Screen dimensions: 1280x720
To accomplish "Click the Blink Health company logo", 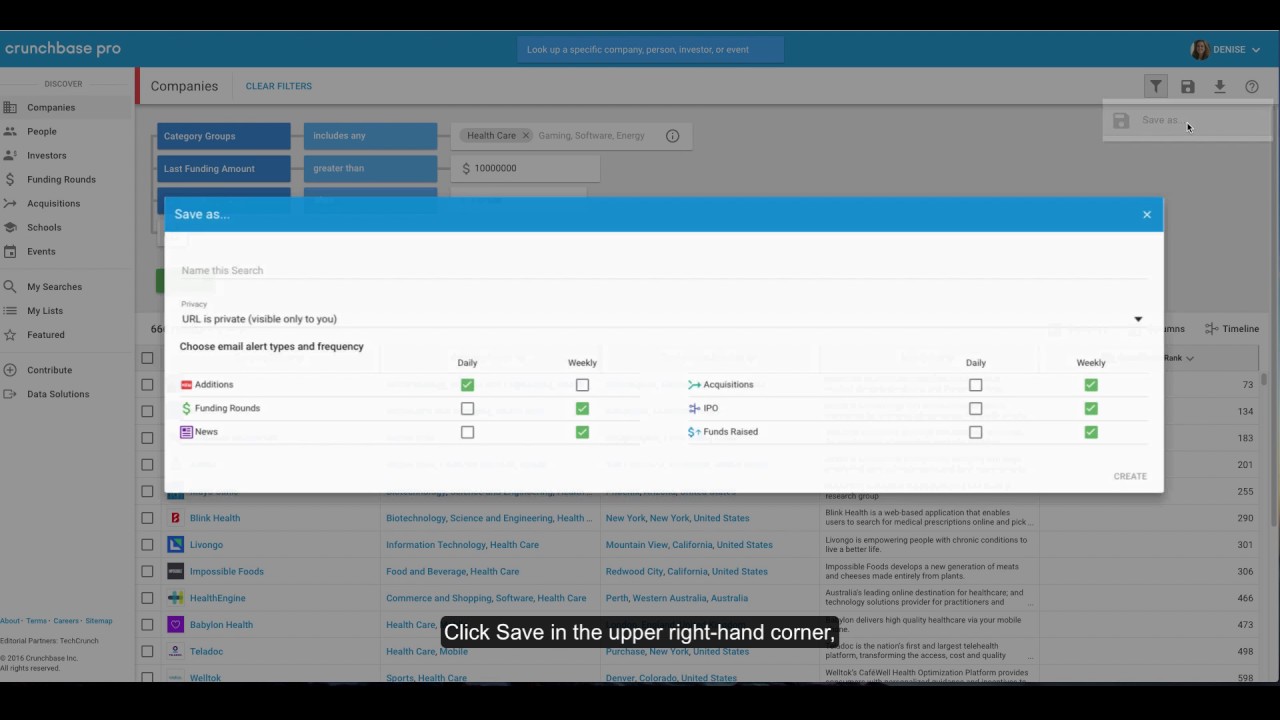I will [175, 518].
